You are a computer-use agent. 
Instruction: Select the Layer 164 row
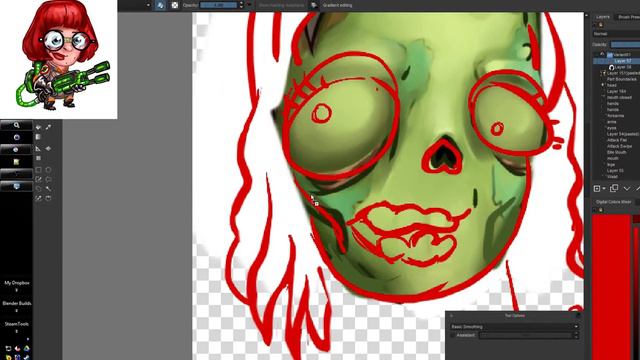click(616, 91)
